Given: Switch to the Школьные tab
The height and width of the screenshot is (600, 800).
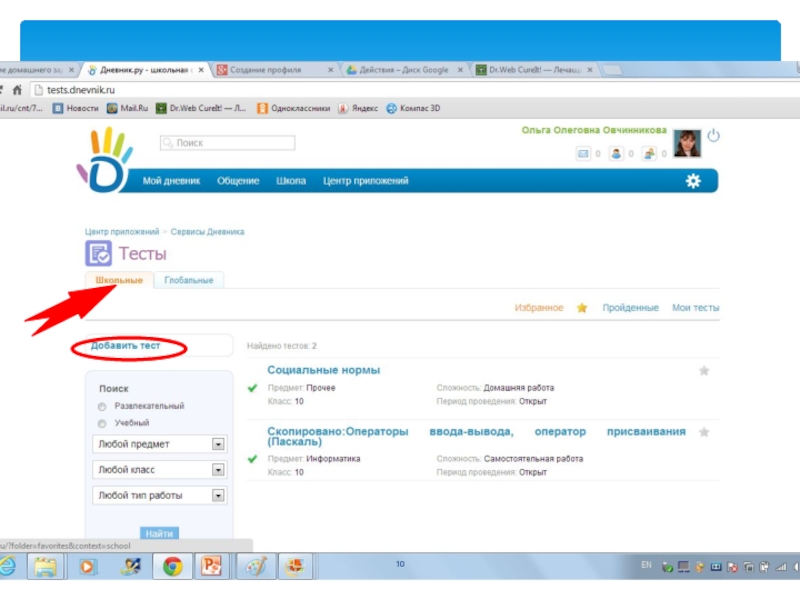Looking at the screenshot, I should 119,280.
